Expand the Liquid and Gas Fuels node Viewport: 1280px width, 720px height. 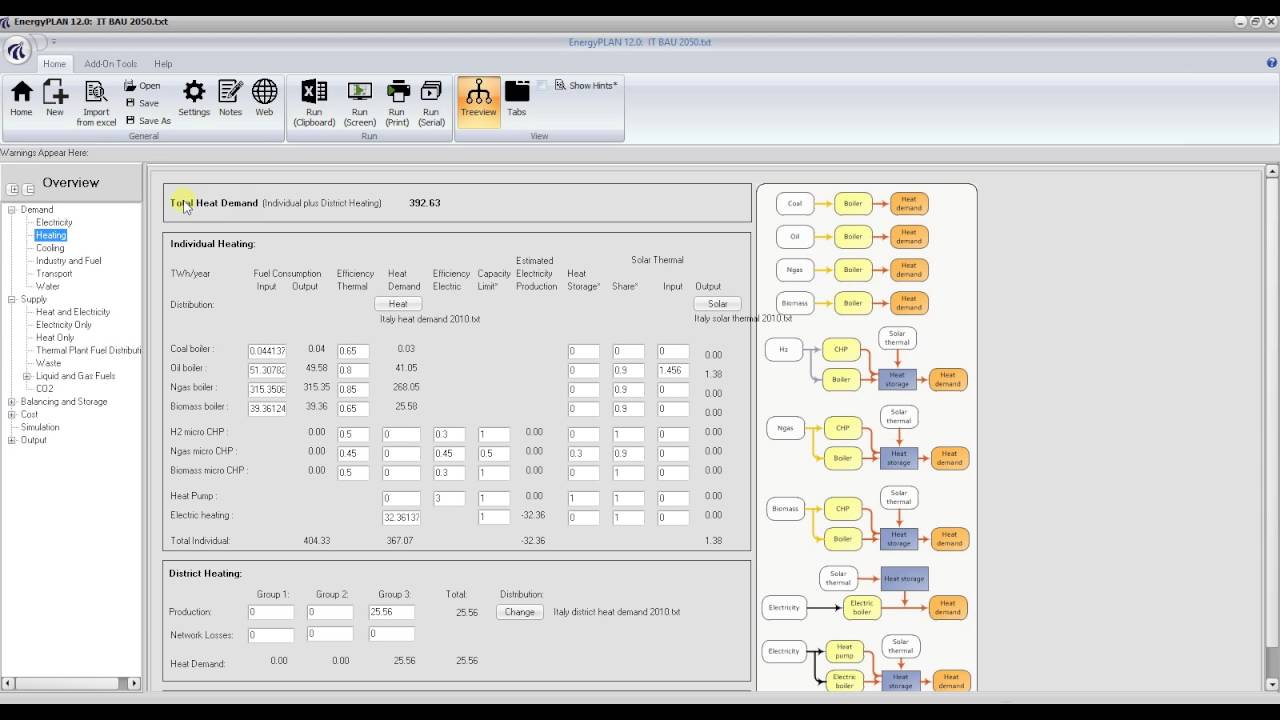click(27, 376)
